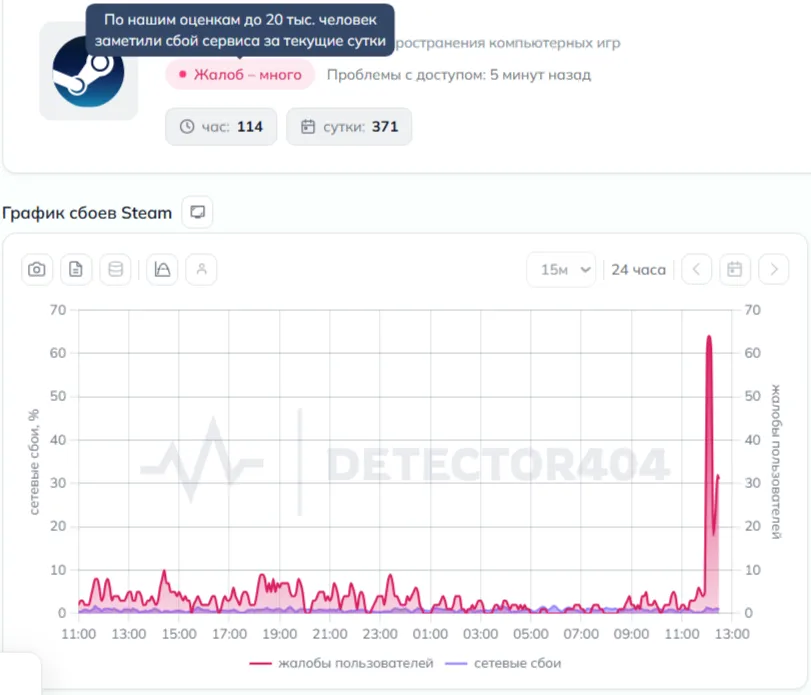This screenshot has height=695, width=811.
Task: Click the 13:00 rightmost x-axis label
Action: 732,634
